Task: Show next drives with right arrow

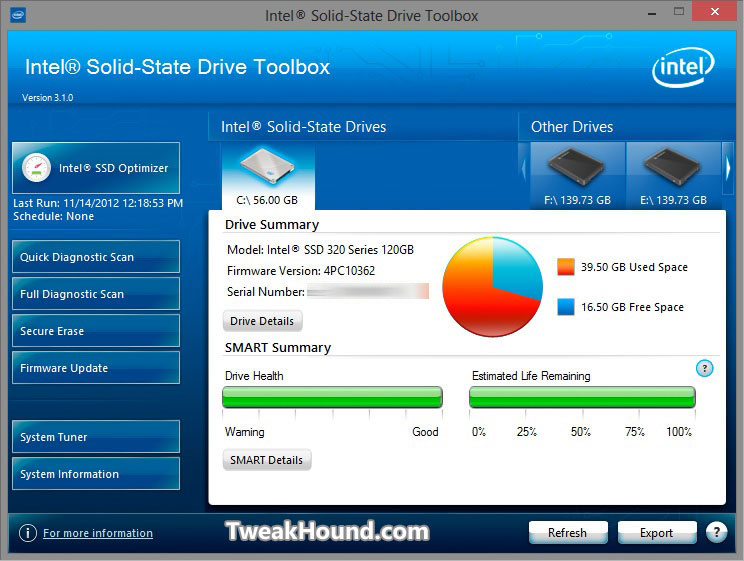Action: pos(728,168)
